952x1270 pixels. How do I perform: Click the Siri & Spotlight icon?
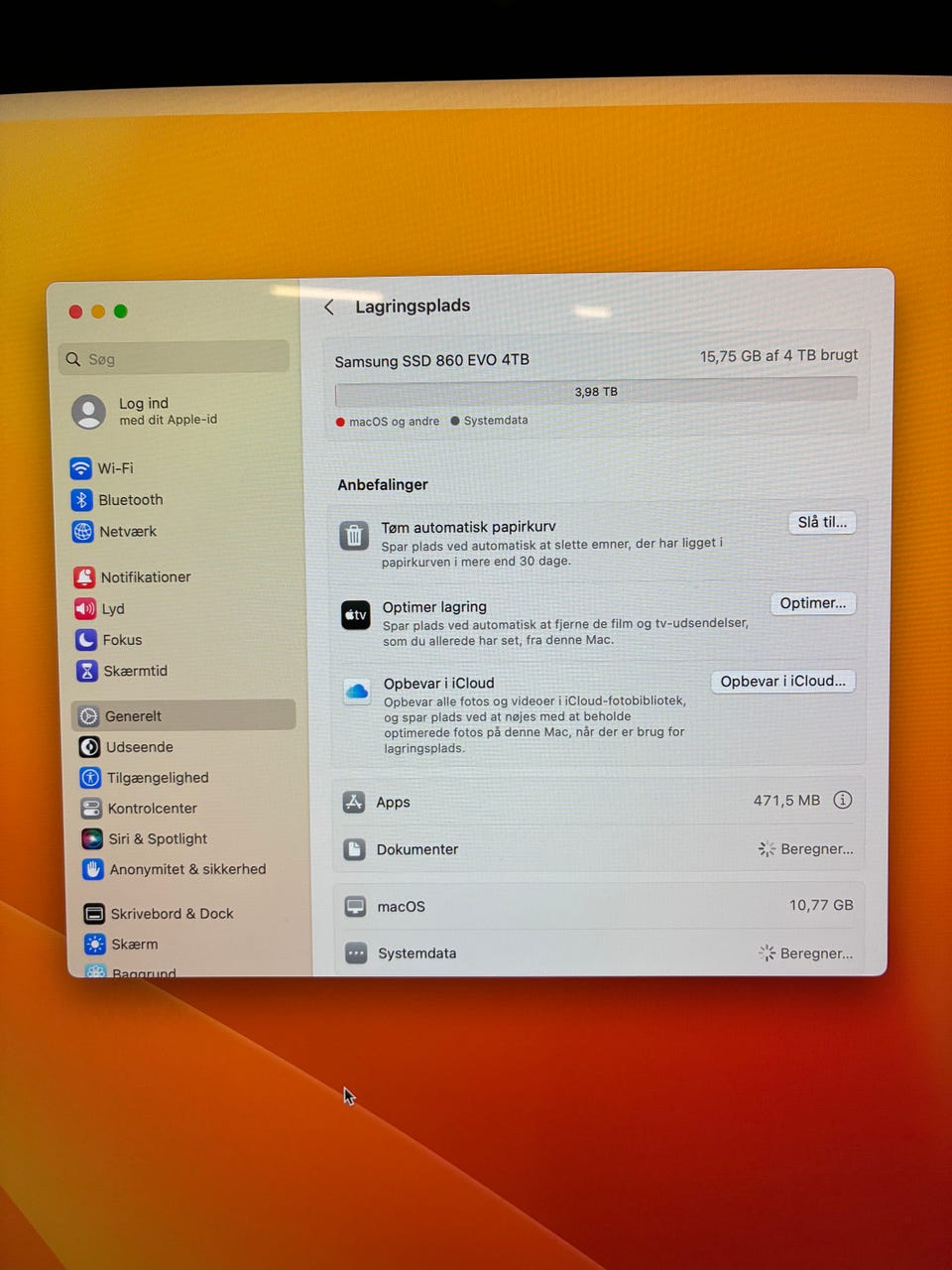click(x=92, y=839)
